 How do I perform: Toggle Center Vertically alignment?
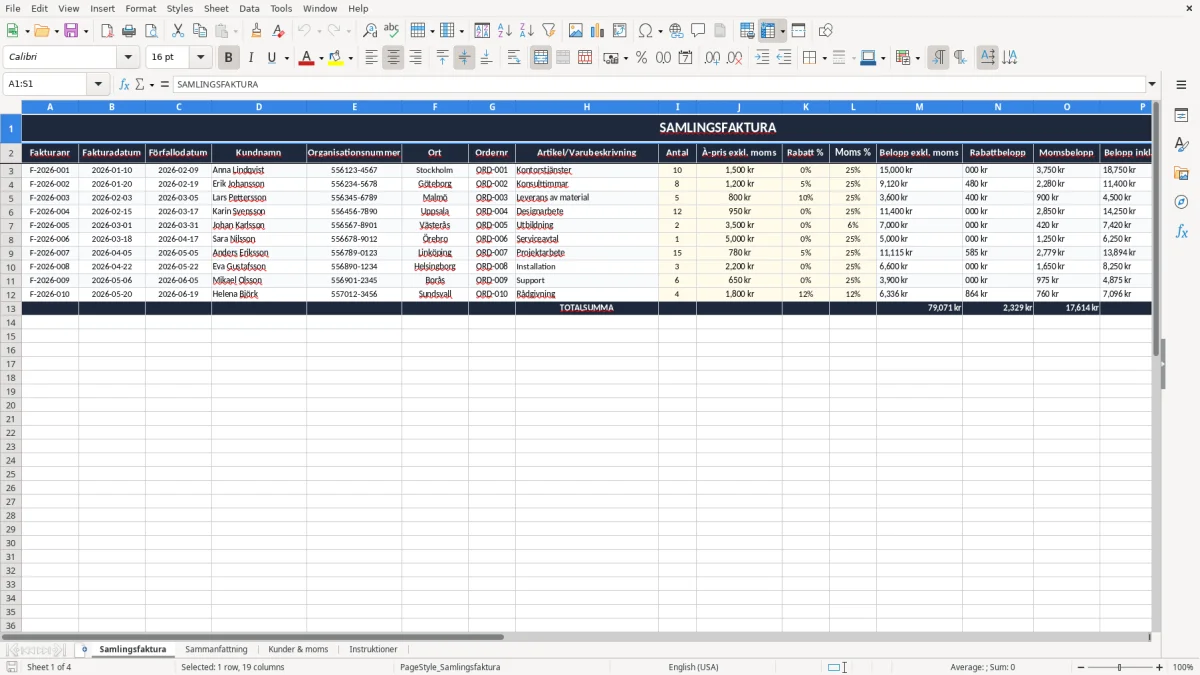pyautogui.click(x=464, y=58)
